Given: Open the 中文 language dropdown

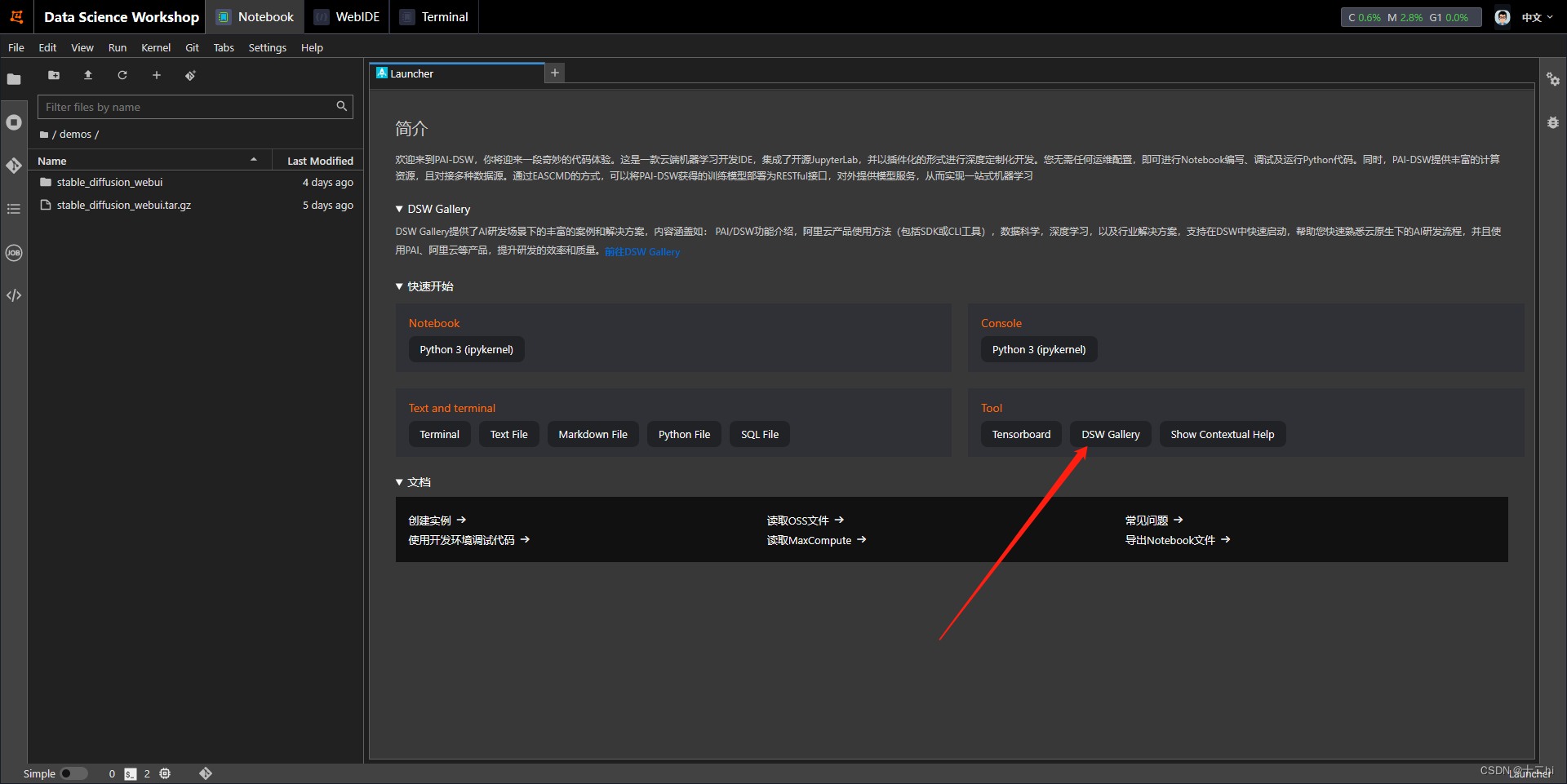Looking at the screenshot, I should click(x=1538, y=17).
